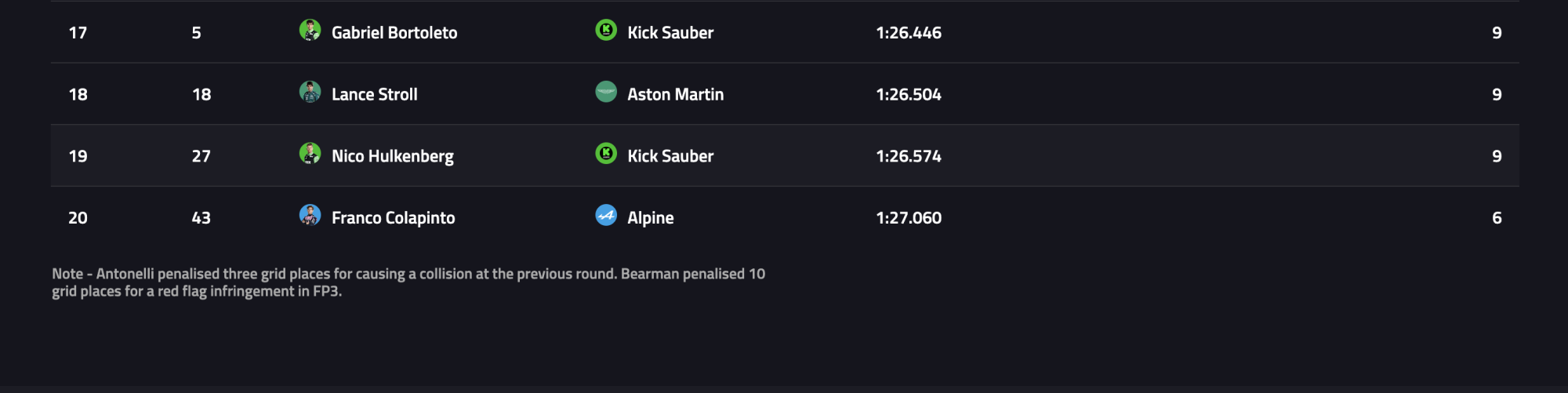Open the Alpine team name link
The height and width of the screenshot is (393, 1568).
[x=650, y=218]
